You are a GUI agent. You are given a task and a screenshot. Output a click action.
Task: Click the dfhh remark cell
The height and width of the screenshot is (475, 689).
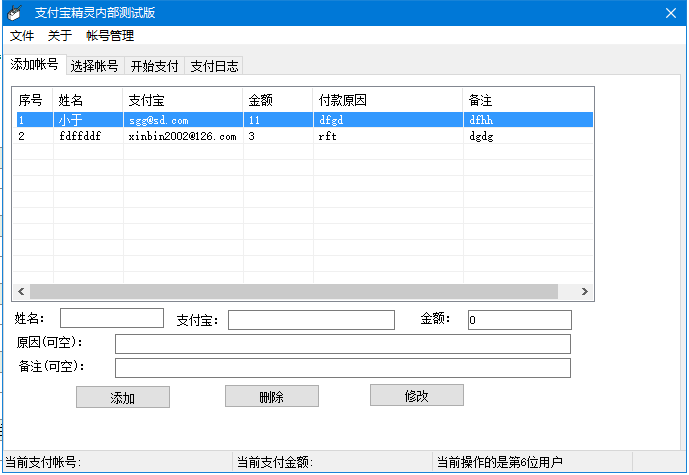(x=528, y=120)
